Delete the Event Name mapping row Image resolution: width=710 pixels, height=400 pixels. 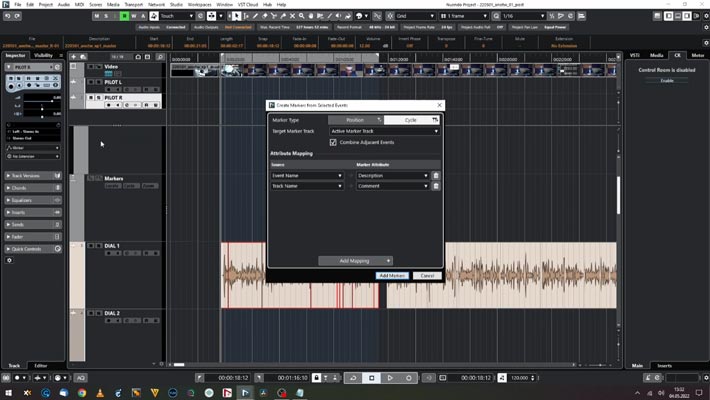coord(436,175)
